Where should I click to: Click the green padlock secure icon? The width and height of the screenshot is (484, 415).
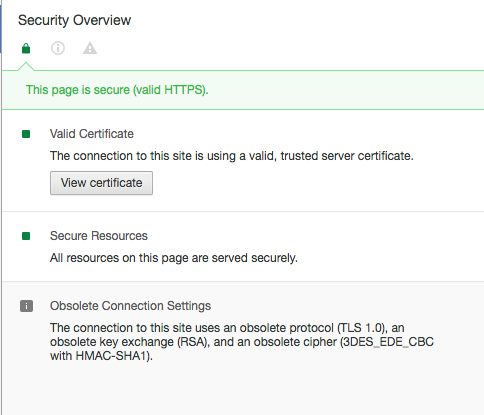tap(26, 48)
